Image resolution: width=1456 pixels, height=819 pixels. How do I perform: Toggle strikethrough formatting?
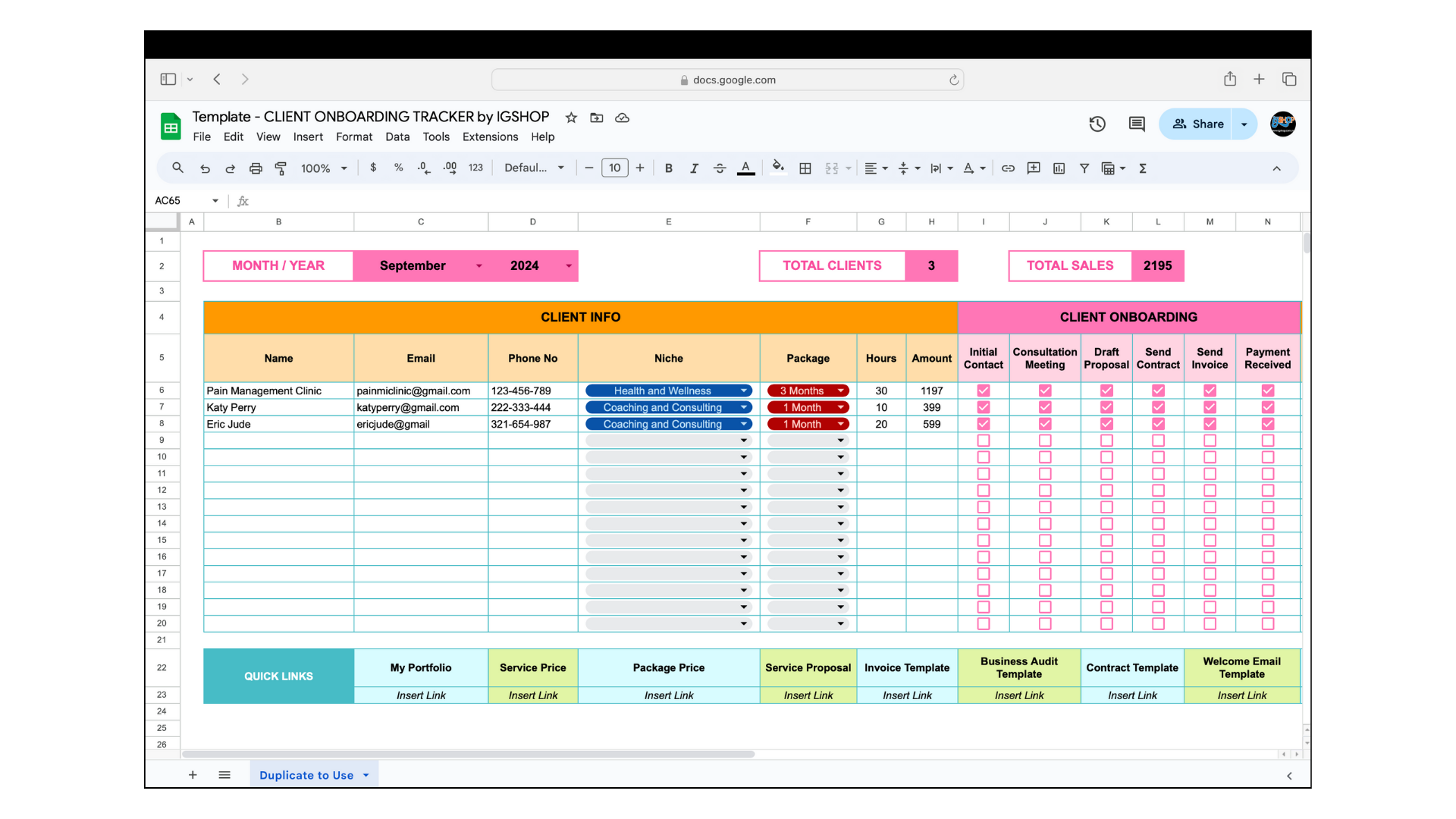[720, 168]
